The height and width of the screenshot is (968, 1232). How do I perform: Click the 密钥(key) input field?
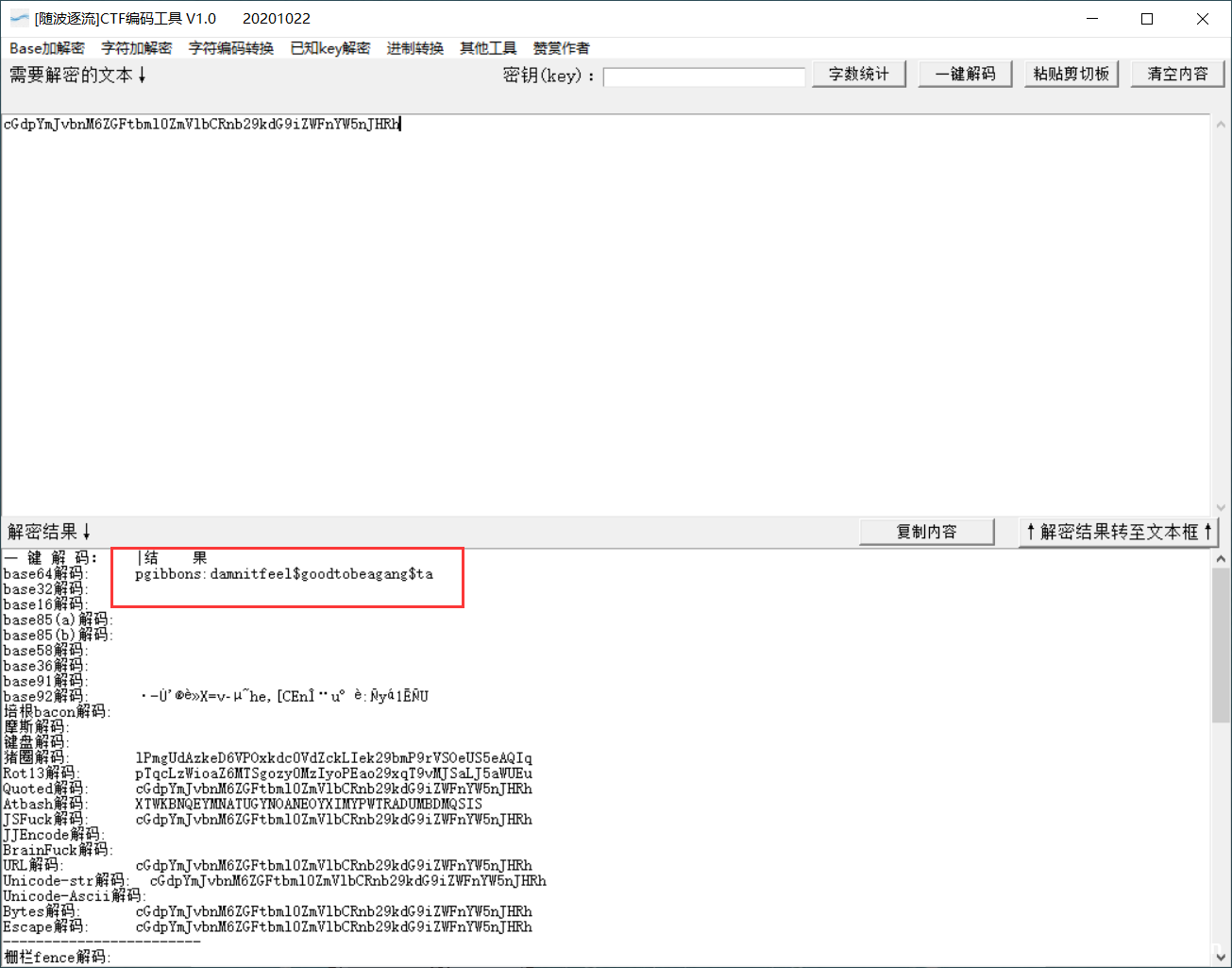[x=703, y=76]
